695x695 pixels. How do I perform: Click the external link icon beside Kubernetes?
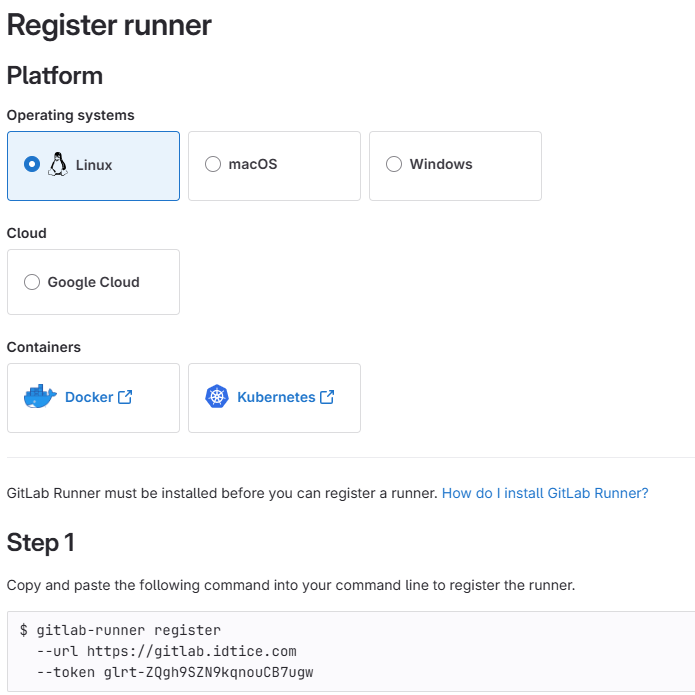tap(327, 397)
